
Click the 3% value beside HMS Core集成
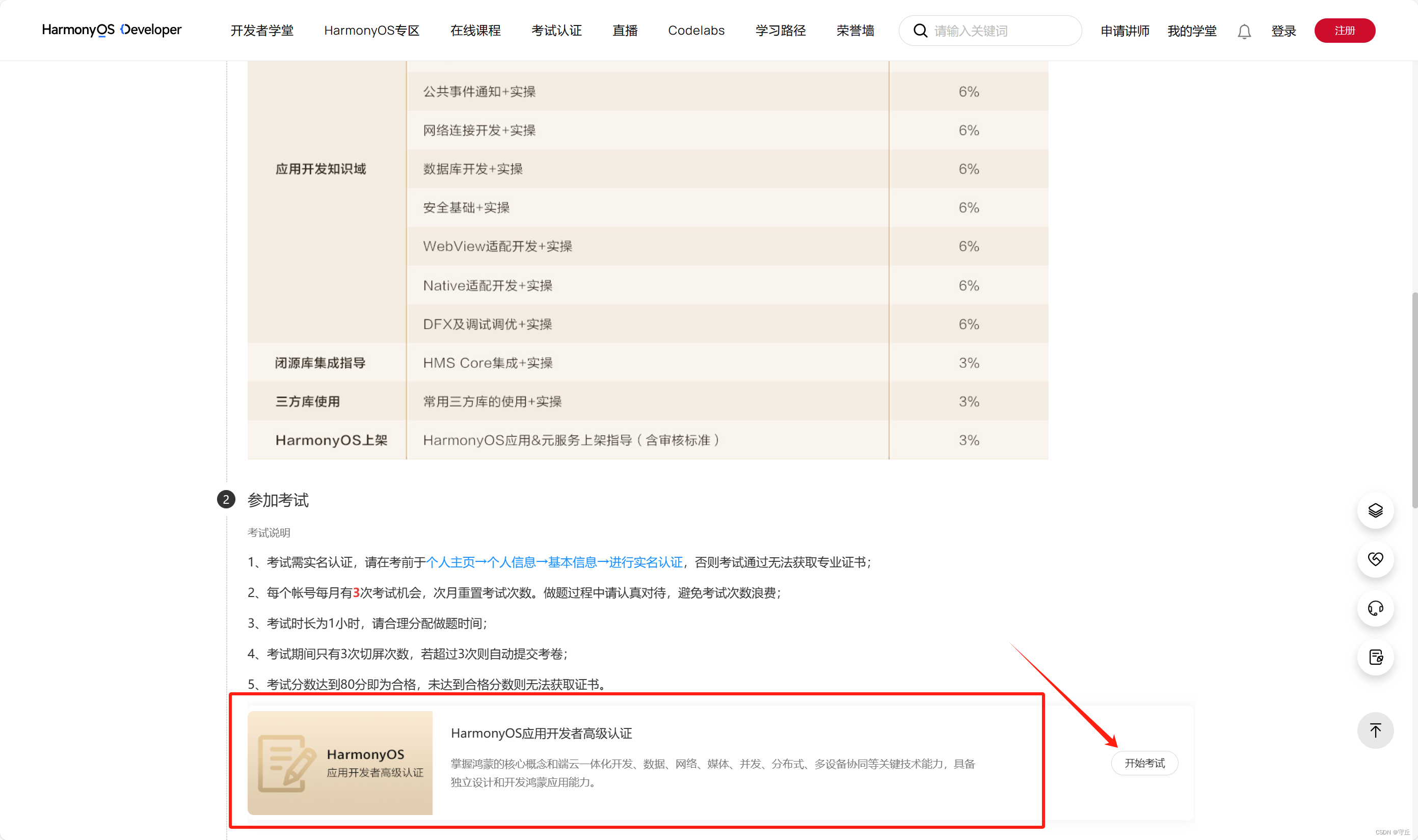(x=969, y=363)
